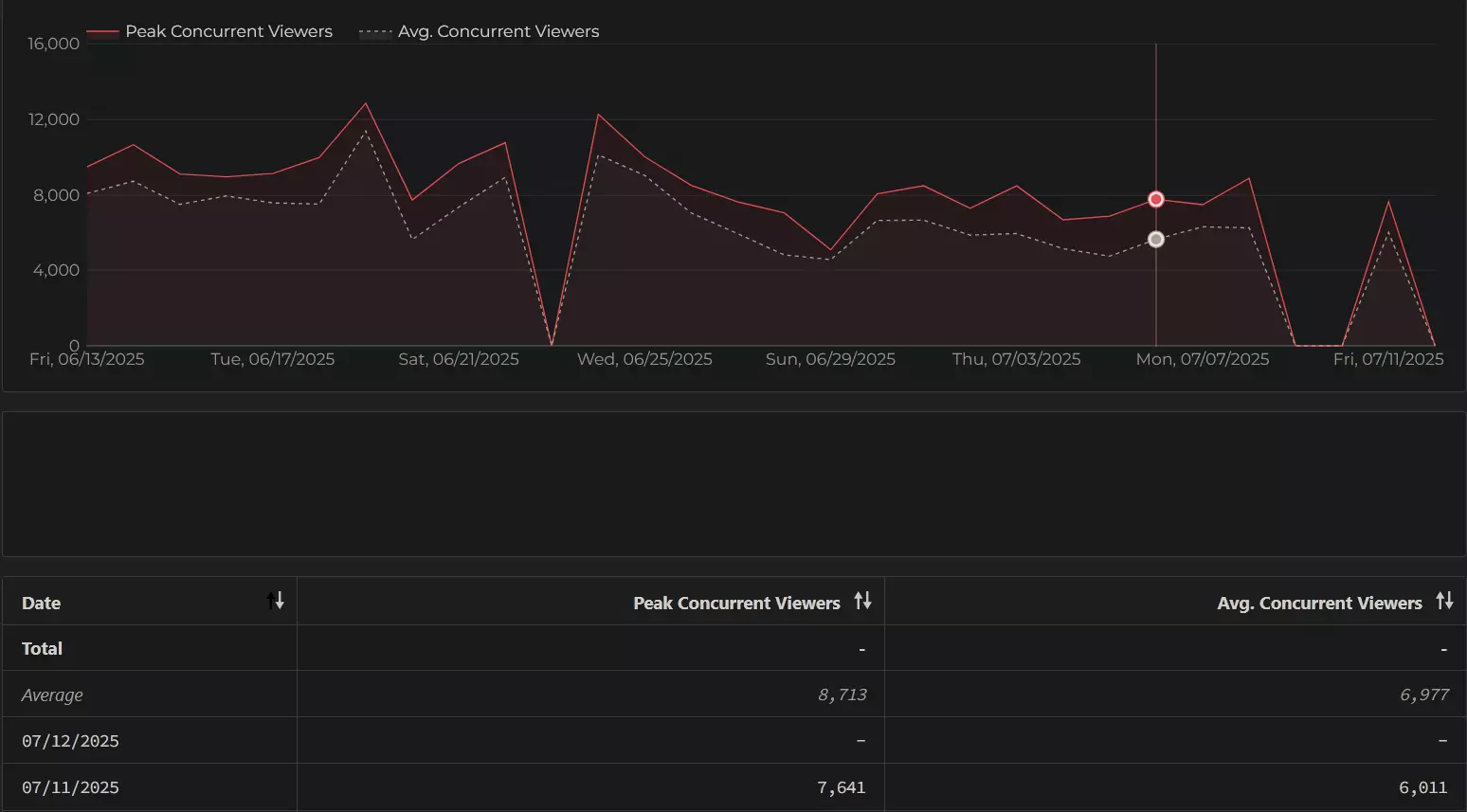The image size is (1467, 812).
Task: Click the gray average data point marker
Action: tap(1156, 240)
